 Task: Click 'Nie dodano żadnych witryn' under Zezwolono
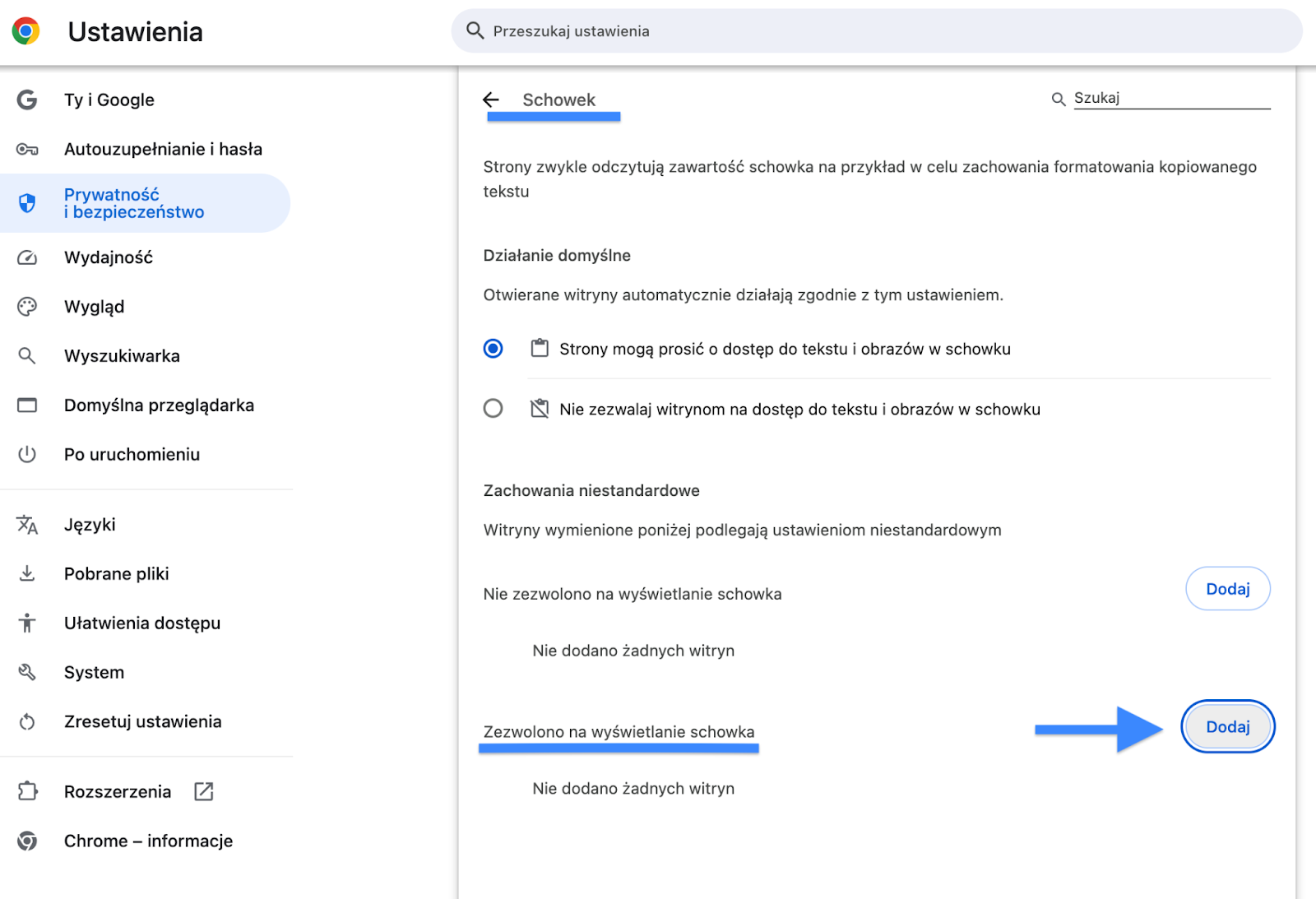click(633, 788)
